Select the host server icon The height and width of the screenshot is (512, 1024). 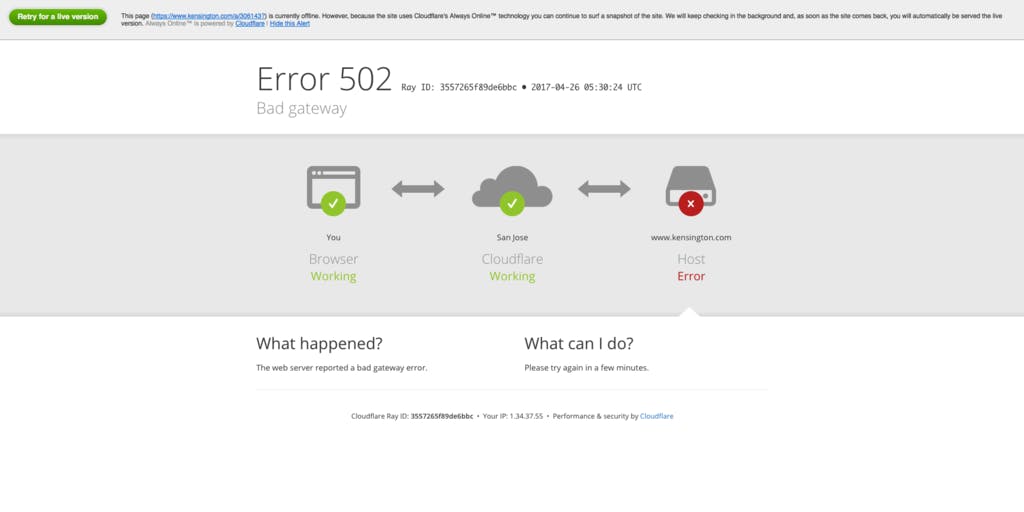pos(691,186)
